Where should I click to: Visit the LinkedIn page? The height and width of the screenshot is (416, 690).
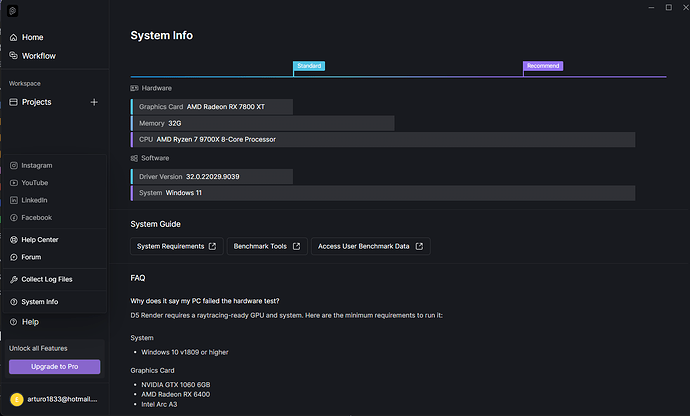(x=34, y=200)
